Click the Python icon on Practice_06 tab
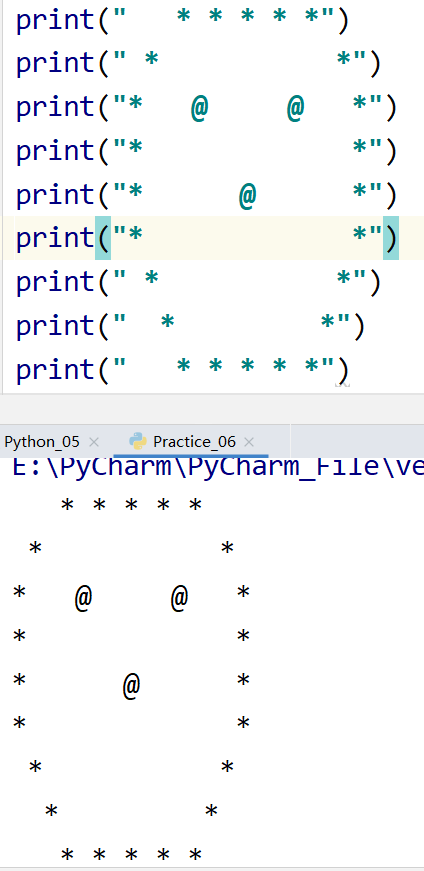Image resolution: width=424 pixels, height=871 pixels. [x=138, y=442]
